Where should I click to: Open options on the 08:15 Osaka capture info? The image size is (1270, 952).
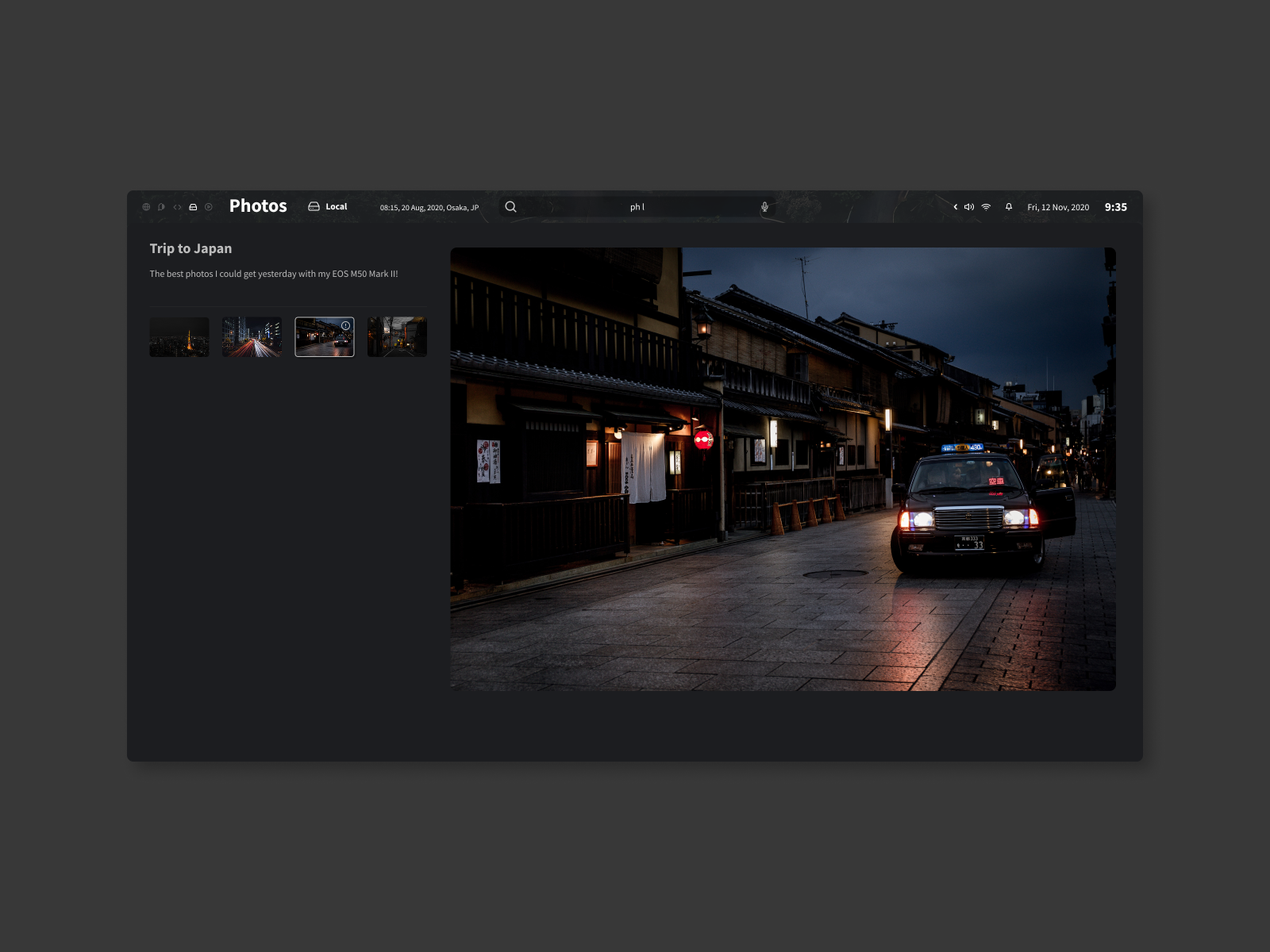(x=429, y=207)
